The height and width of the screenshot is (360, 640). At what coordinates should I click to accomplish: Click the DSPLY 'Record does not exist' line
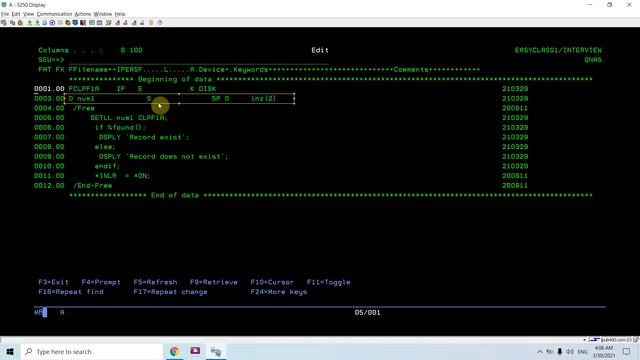click(x=164, y=156)
